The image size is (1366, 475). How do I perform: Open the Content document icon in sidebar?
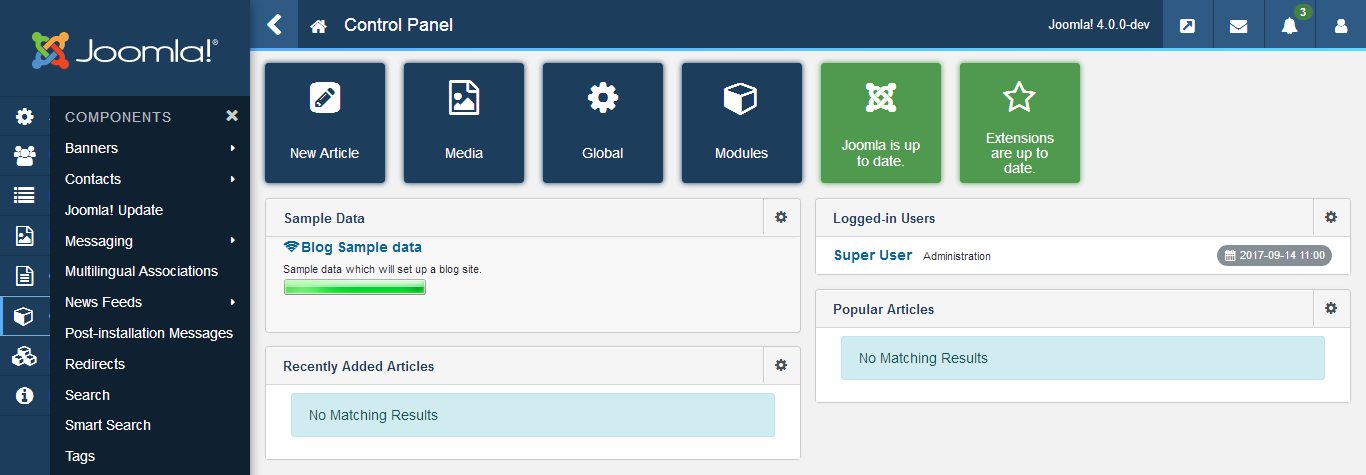point(25,276)
